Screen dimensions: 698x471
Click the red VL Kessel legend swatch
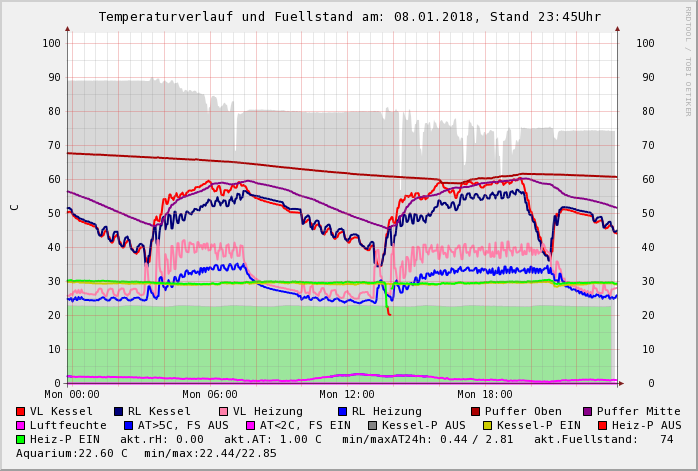coord(21,411)
